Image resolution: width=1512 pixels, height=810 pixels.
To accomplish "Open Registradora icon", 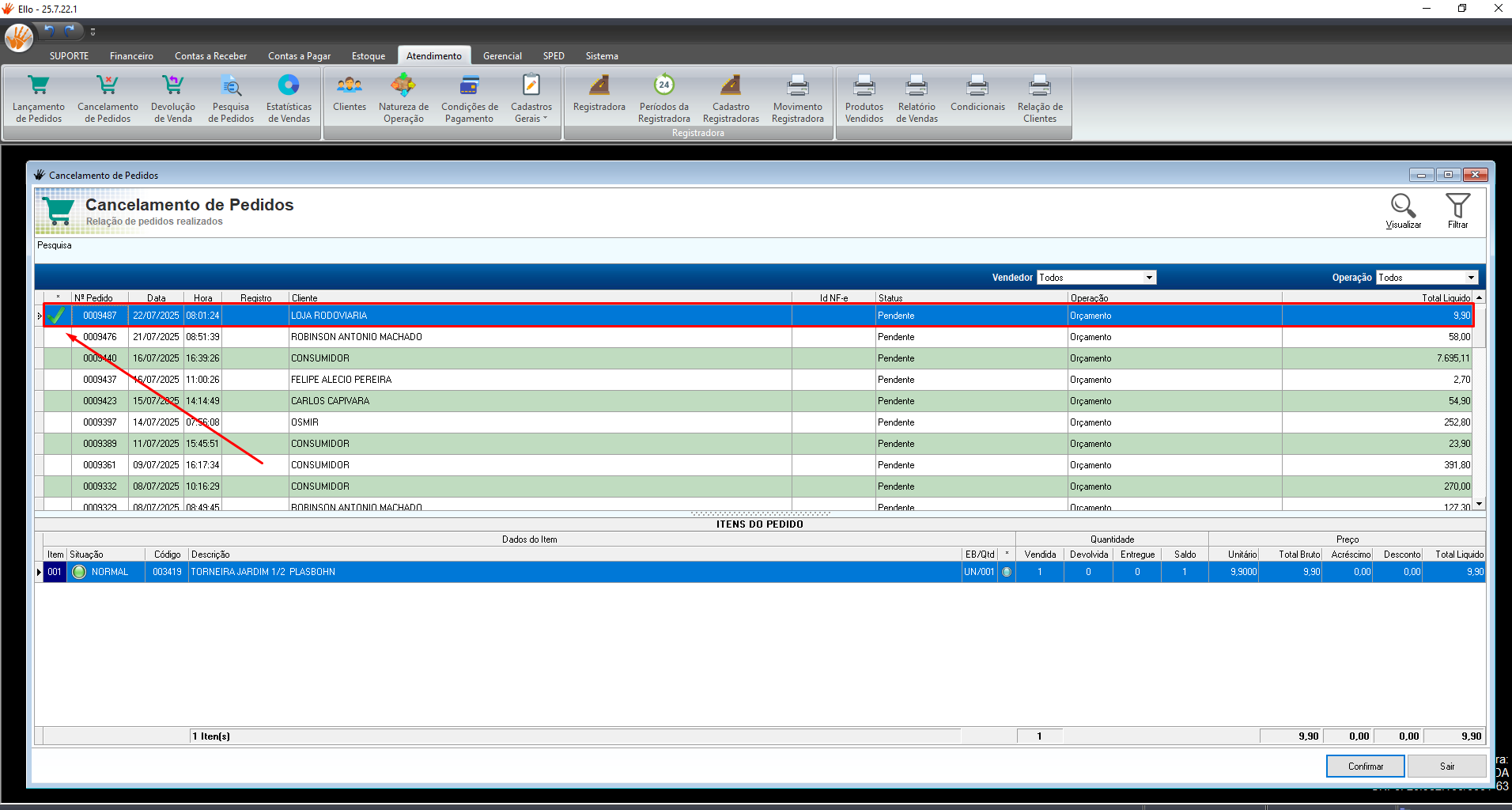I will click(x=599, y=95).
